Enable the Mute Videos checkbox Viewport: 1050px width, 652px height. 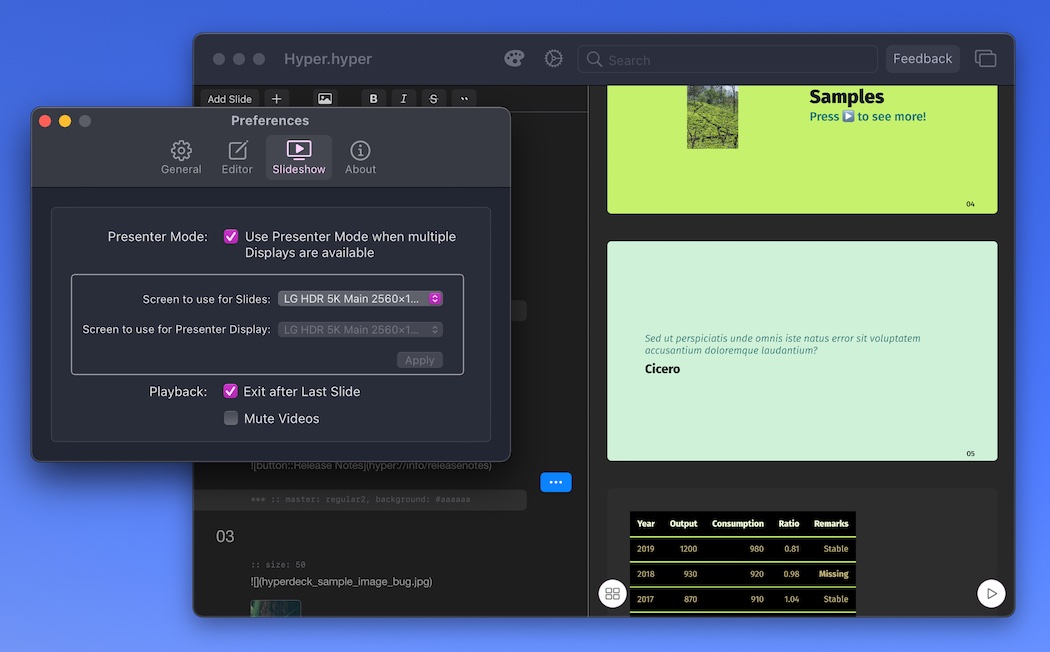coord(231,418)
